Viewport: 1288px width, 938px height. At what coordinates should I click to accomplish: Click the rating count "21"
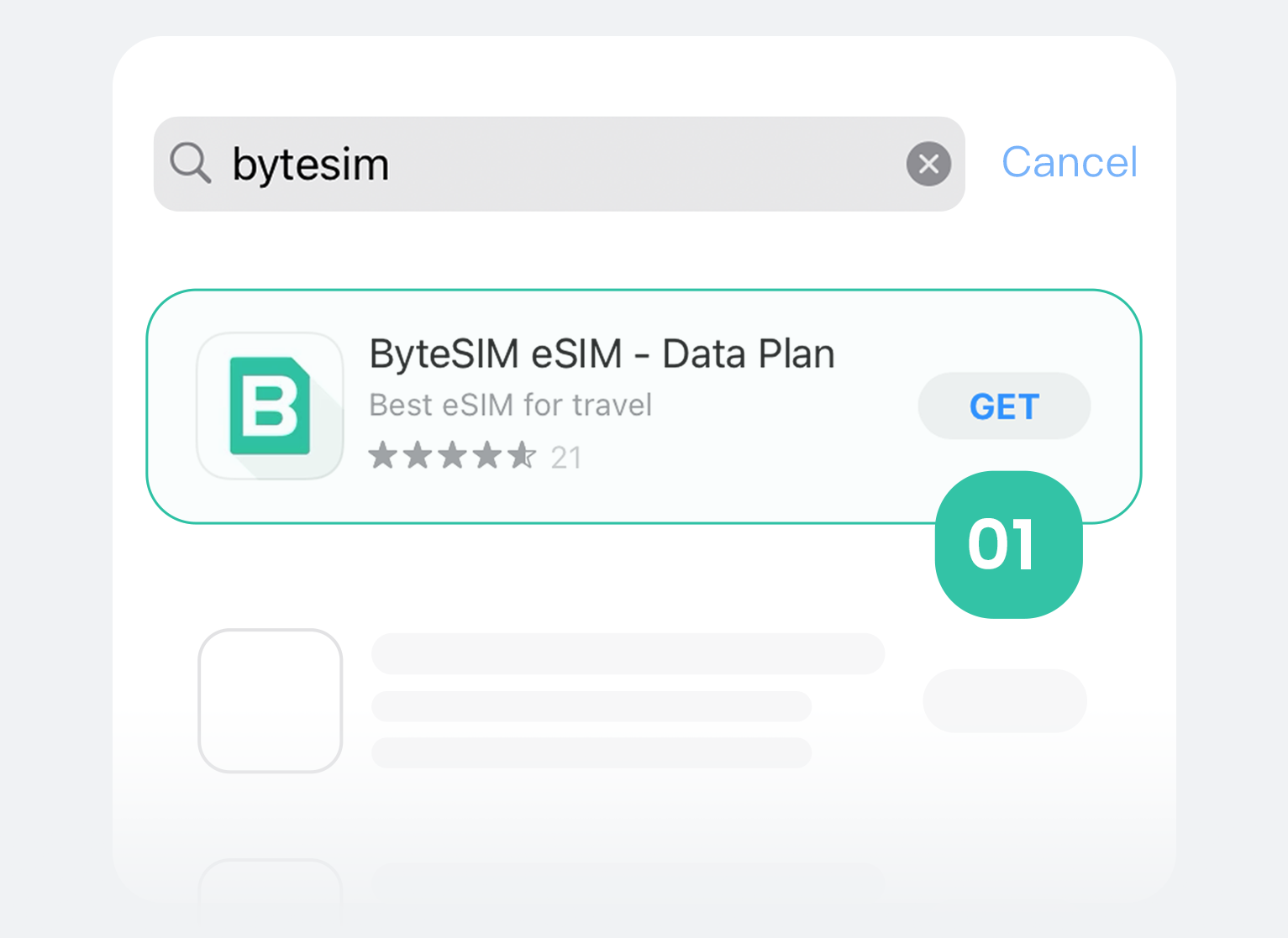pos(566,458)
